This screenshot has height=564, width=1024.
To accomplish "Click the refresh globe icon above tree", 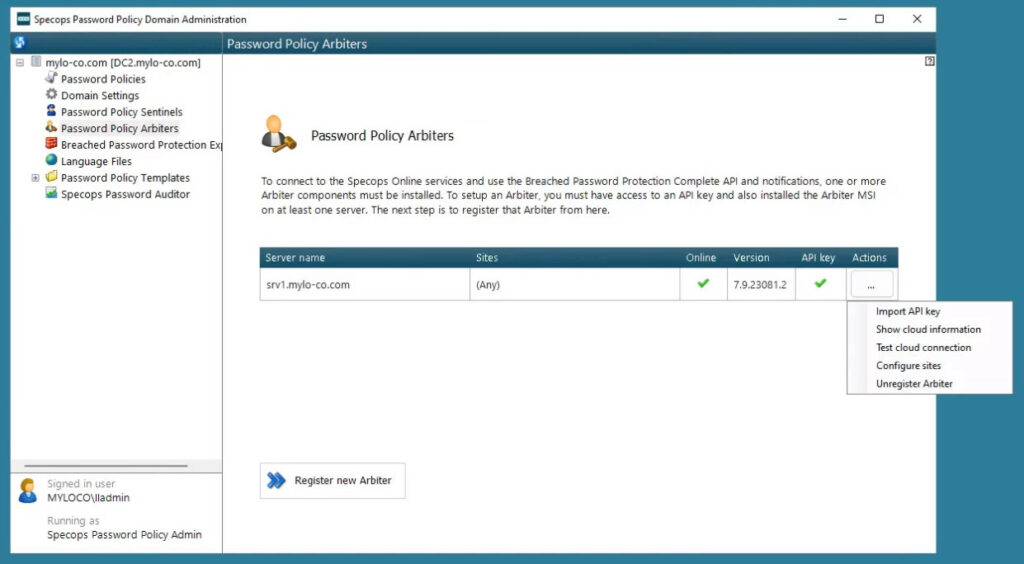I will click(19, 43).
